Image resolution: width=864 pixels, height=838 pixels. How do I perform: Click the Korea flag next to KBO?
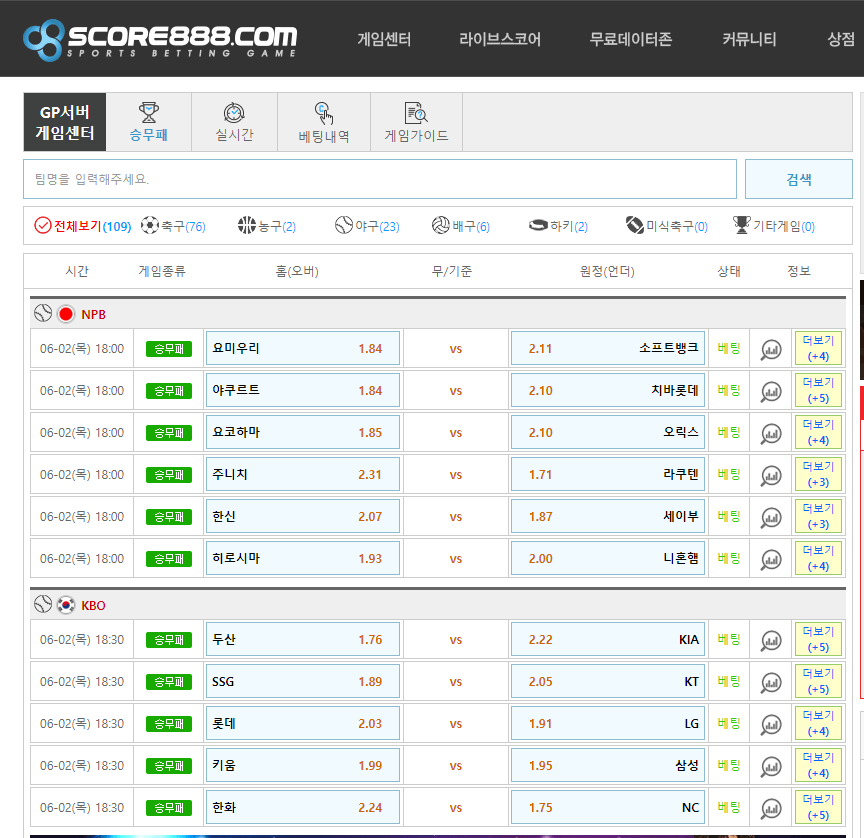[66, 605]
